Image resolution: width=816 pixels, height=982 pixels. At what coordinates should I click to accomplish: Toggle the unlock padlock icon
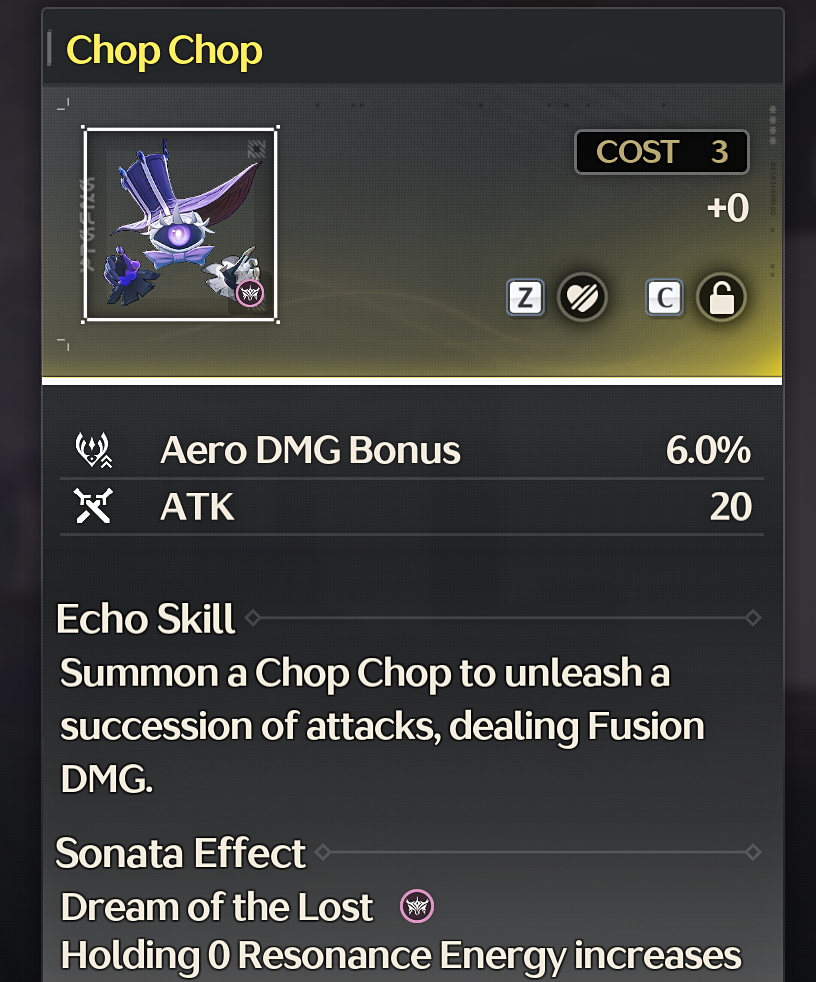tap(721, 297)
